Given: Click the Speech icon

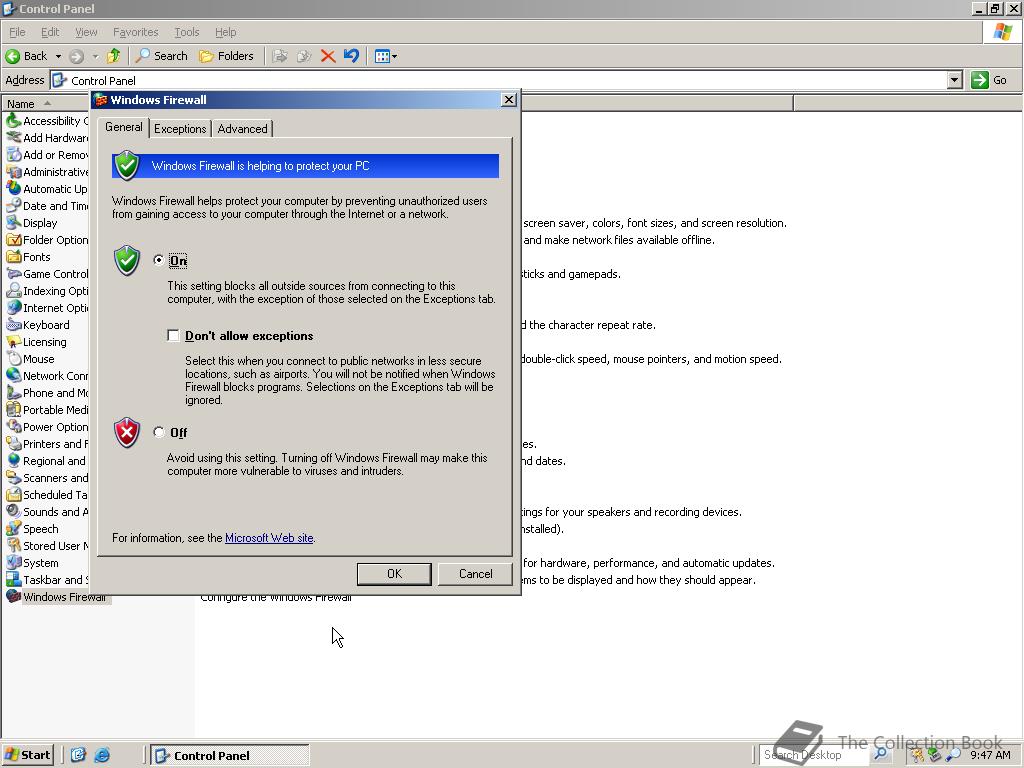Looking at the screenshot, I should coord(13,528).
